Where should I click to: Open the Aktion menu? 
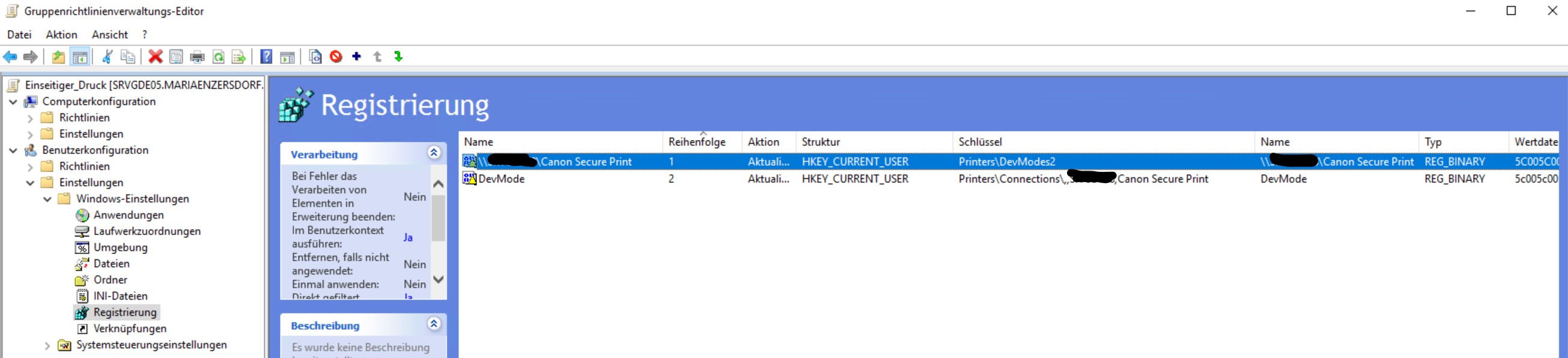coord(61,35)
